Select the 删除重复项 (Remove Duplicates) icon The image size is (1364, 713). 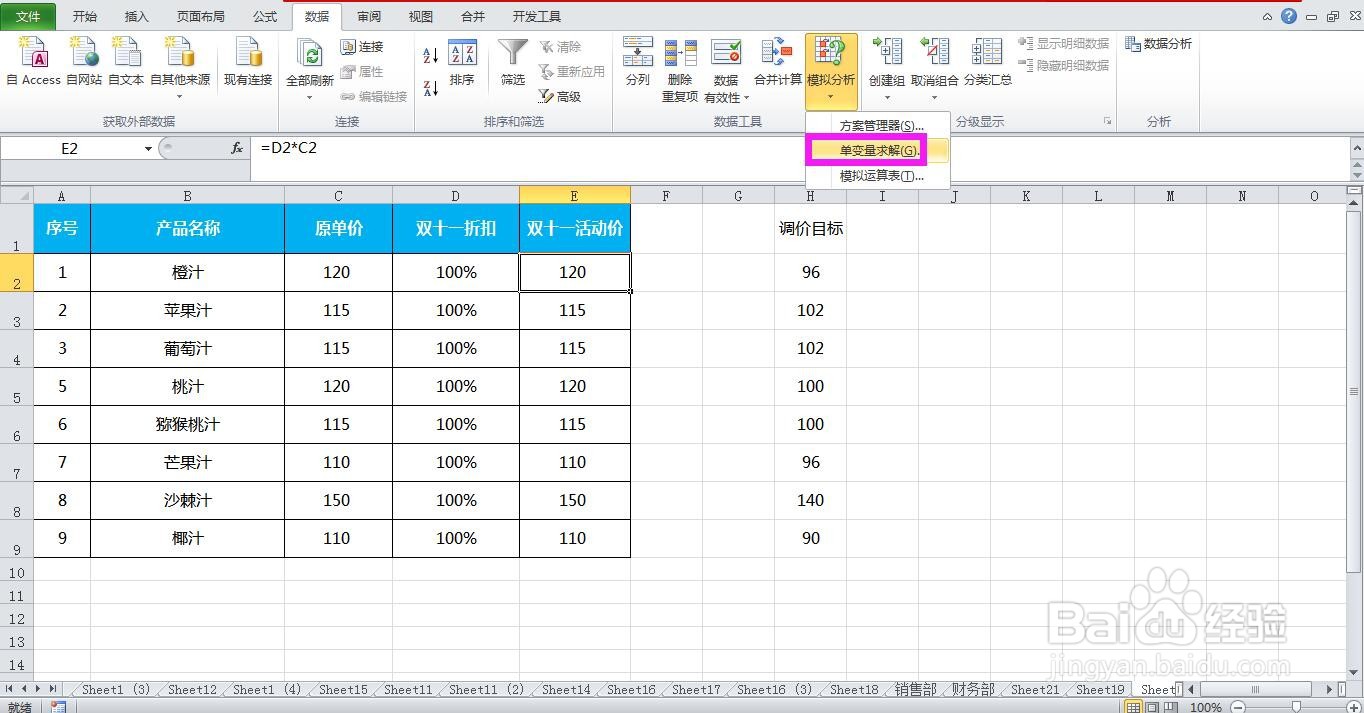pos(681,60)
